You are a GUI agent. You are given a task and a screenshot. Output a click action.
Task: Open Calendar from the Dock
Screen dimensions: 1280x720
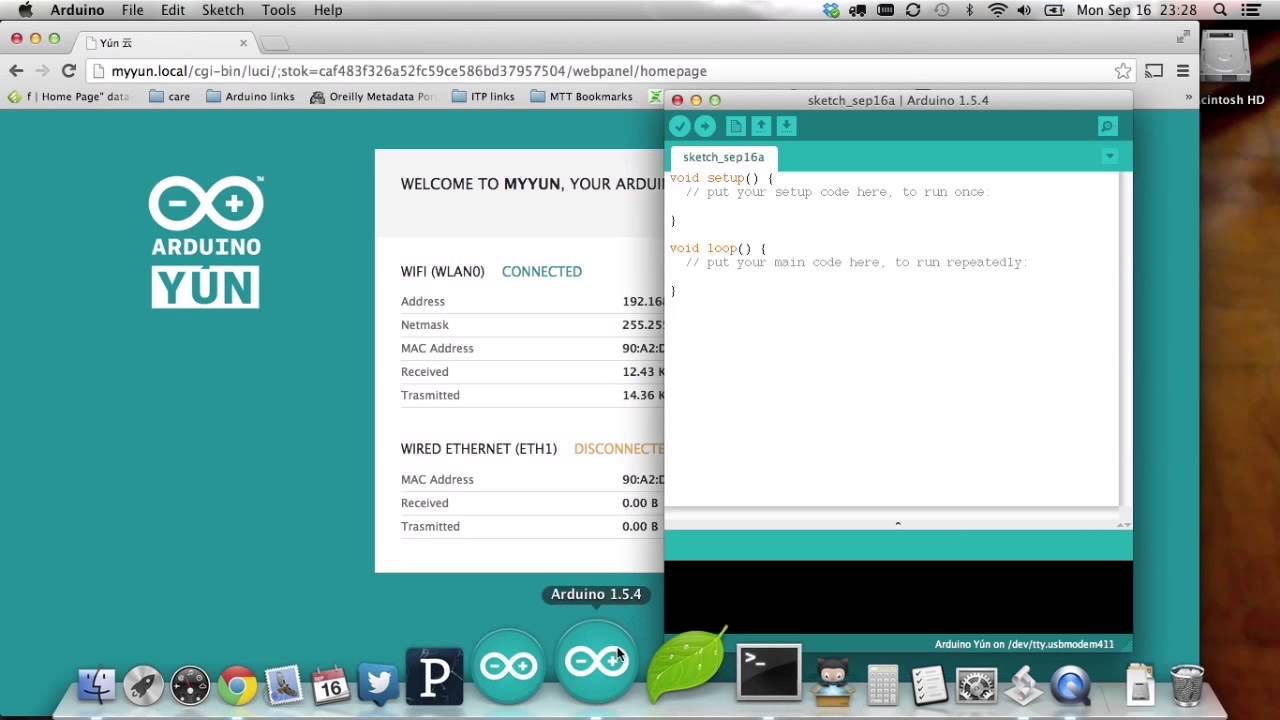330,685
